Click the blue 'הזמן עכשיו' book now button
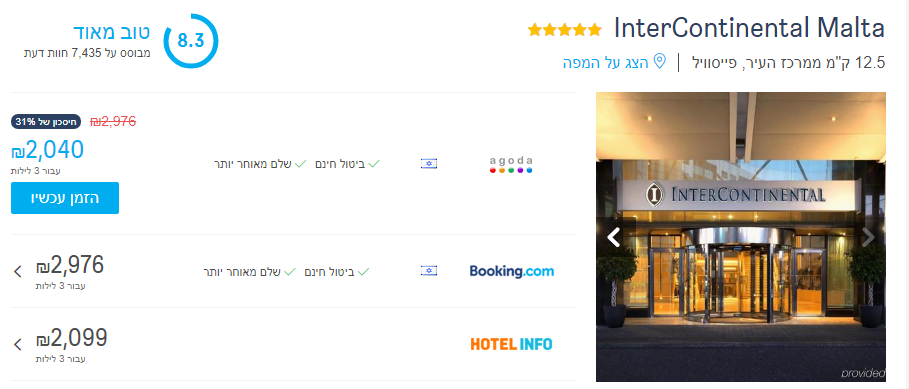This screenshot has height=389, width=909. tap(65, 198)
